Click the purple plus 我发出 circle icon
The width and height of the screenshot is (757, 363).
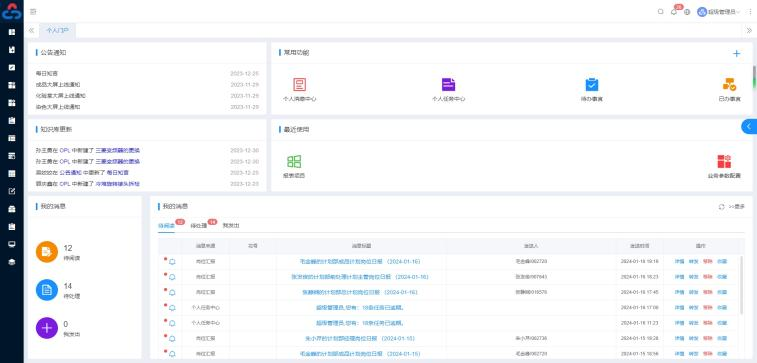click(x=47, y=328)
